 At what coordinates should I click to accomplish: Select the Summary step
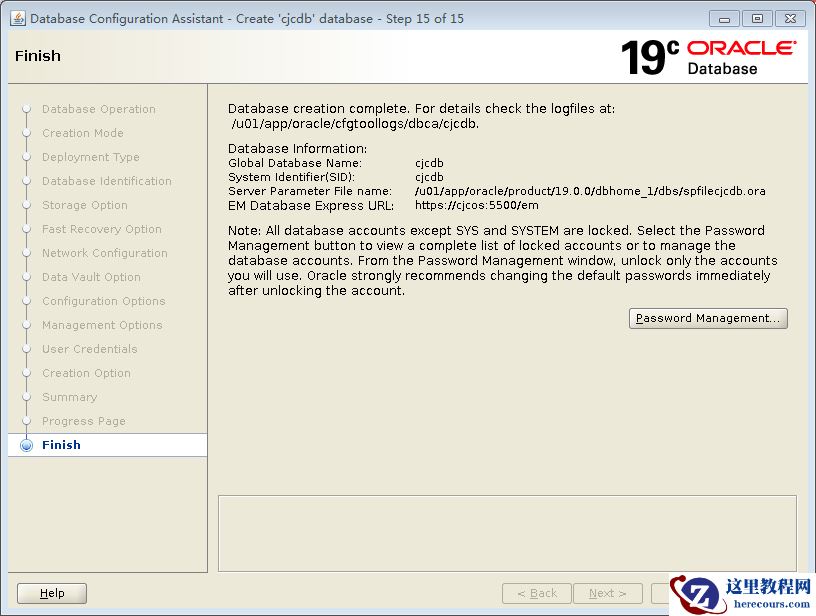click(69, 397)
